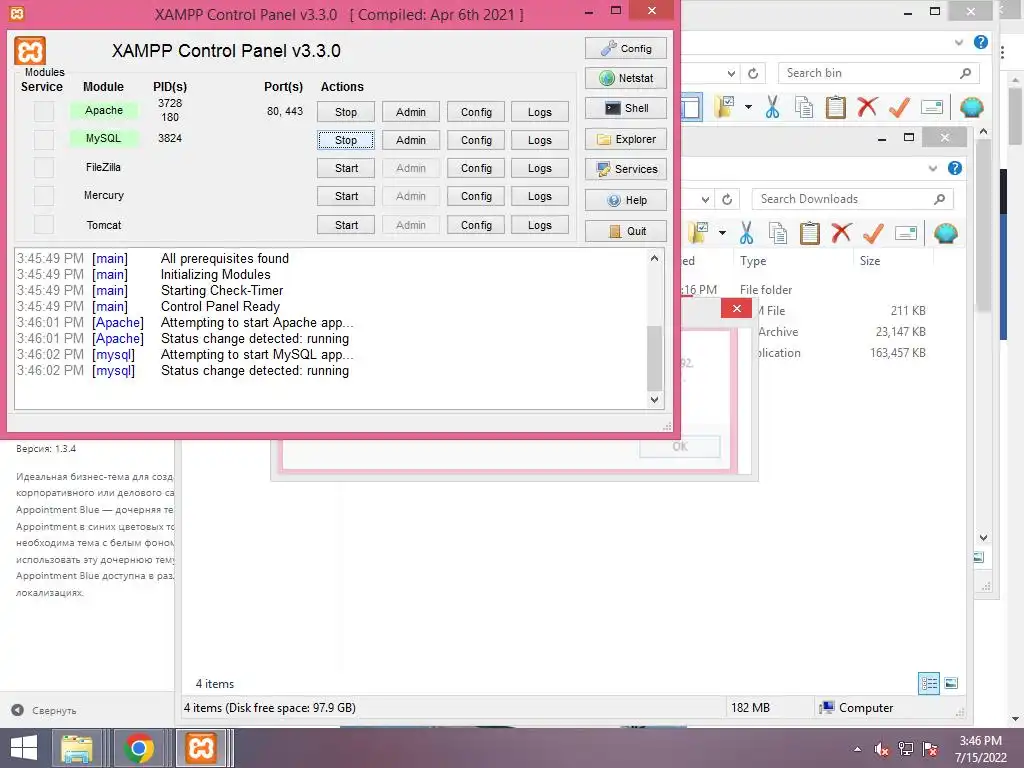Click the Свернуть collapse link

click(54, 711)
